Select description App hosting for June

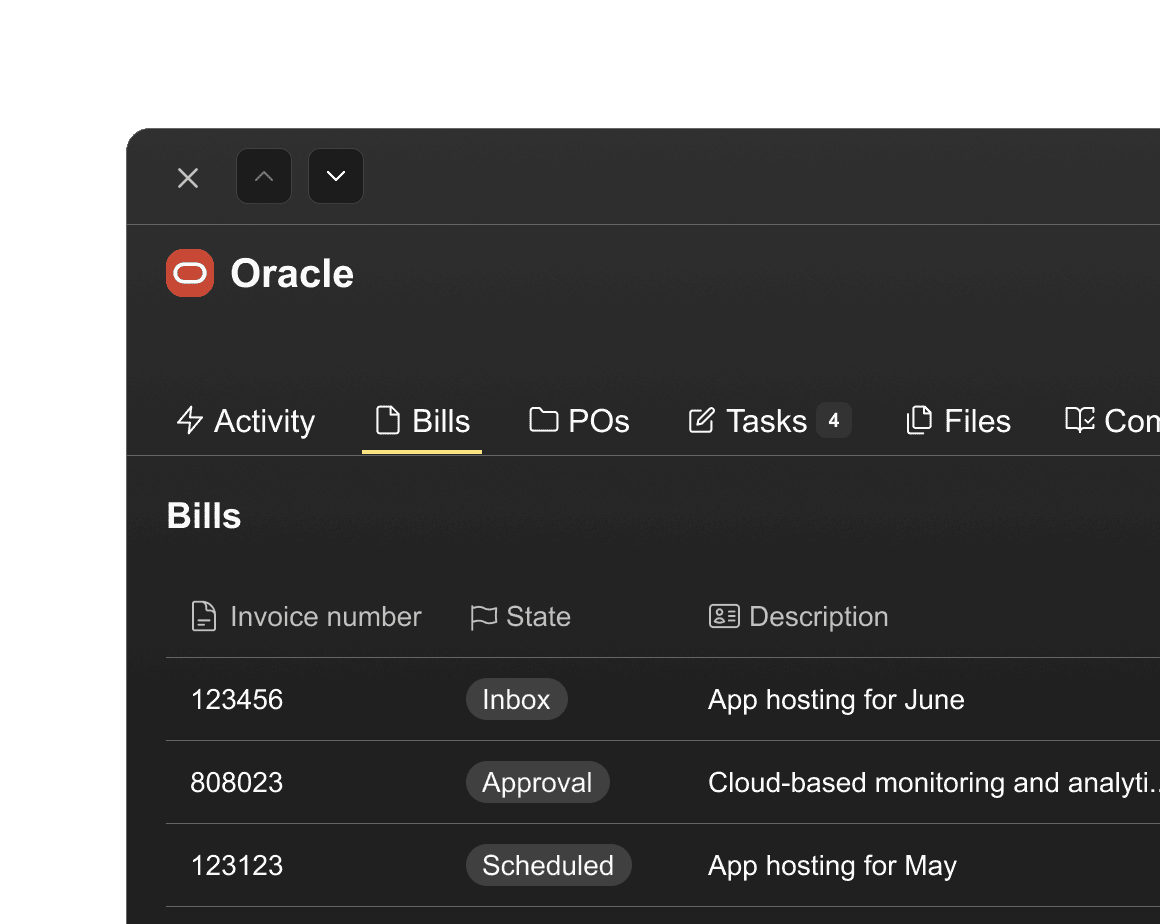point(836,700)
